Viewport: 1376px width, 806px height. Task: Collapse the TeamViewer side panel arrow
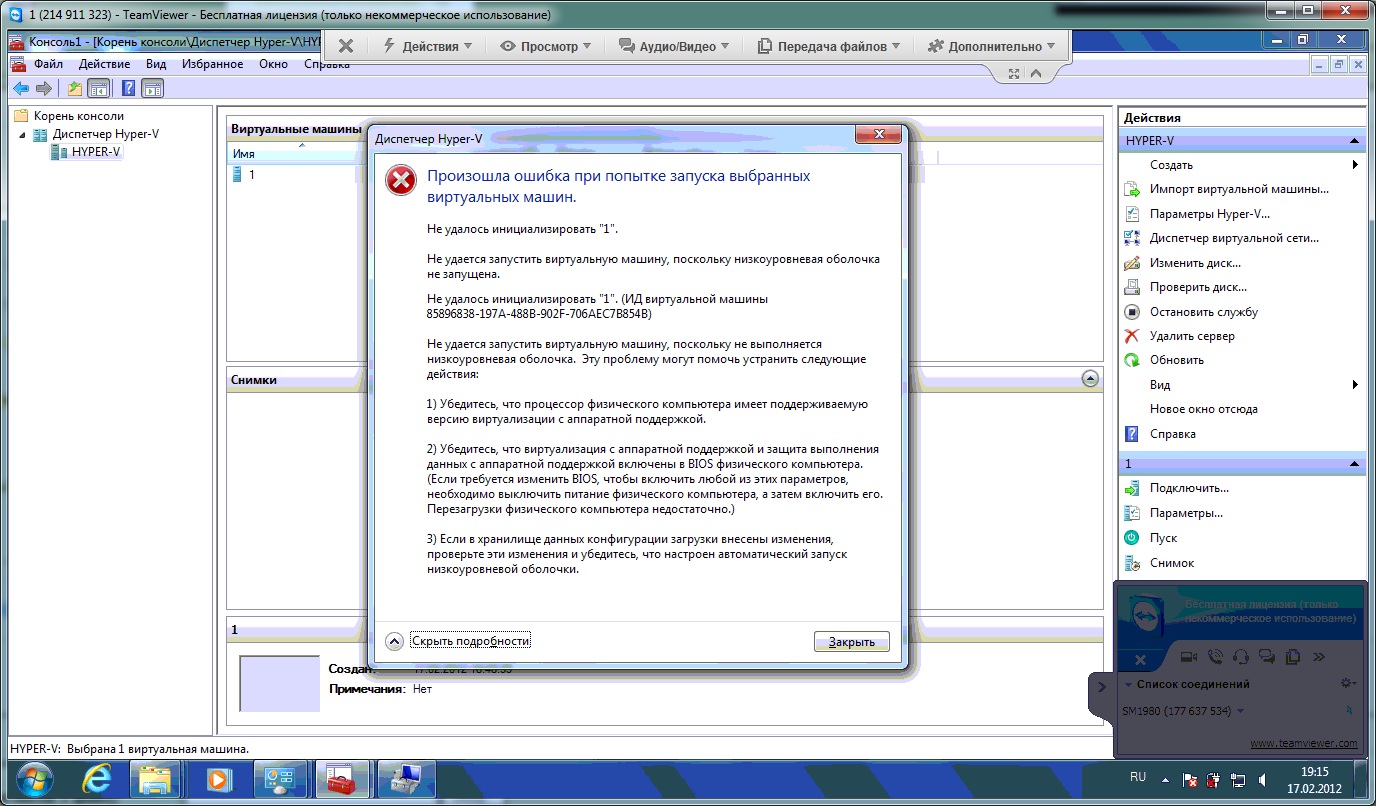(1101, 686)
